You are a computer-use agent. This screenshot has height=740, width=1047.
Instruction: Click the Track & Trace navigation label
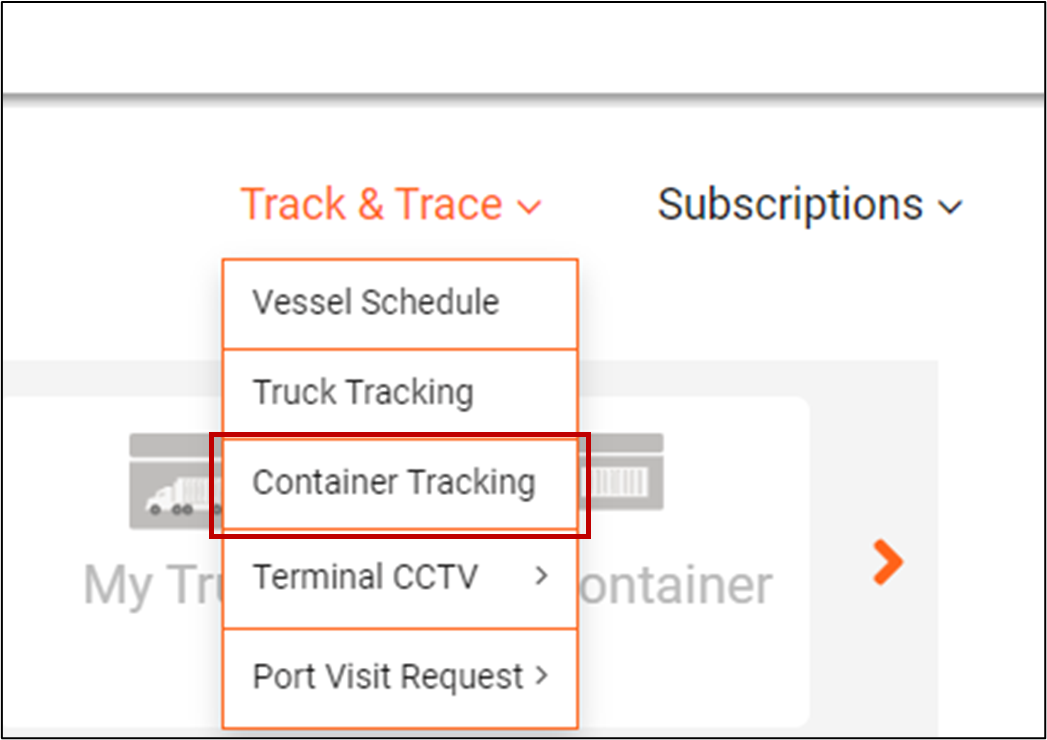[371, 205]
